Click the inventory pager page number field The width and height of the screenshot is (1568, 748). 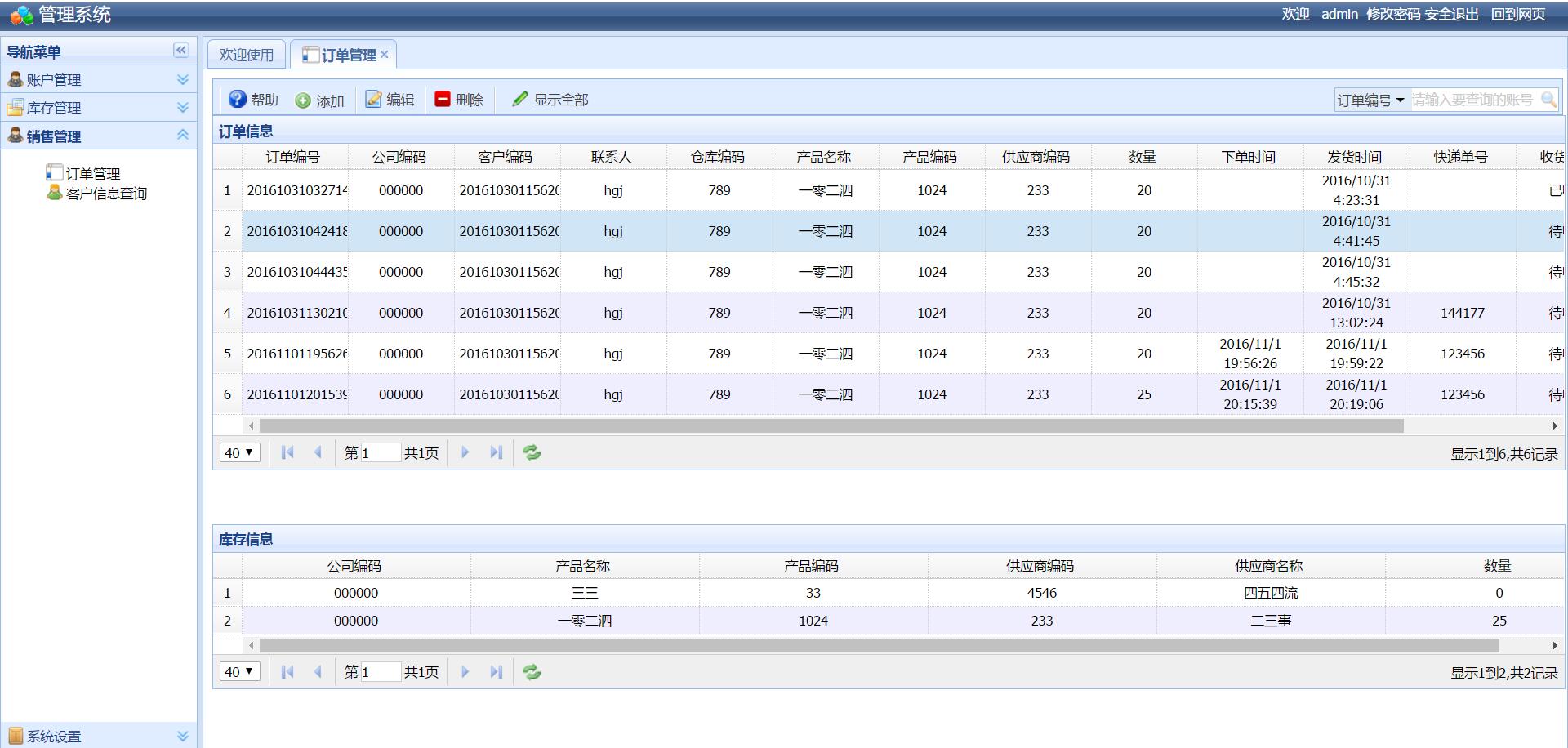click(x=380, y=672)
